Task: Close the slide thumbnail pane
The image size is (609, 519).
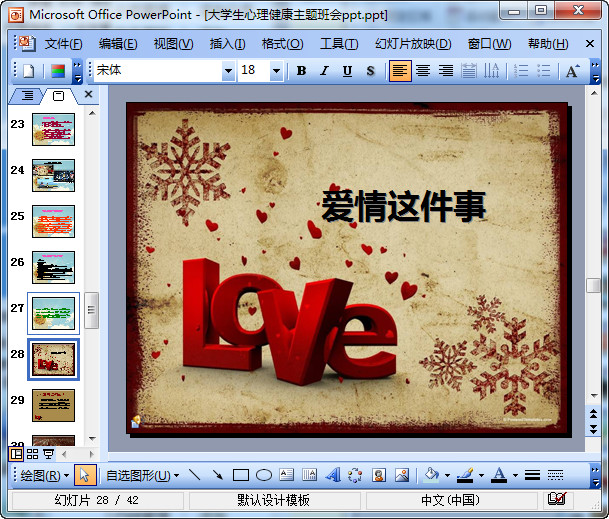Action: pos(89,94)
